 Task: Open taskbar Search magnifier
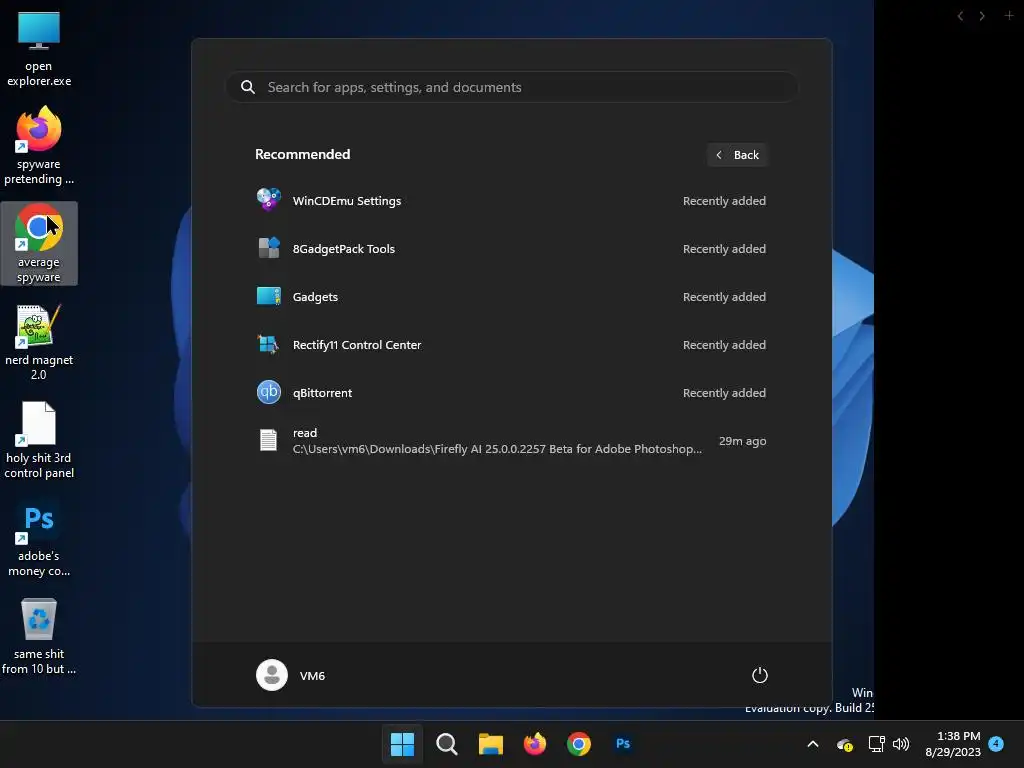(x=447, y=743)
